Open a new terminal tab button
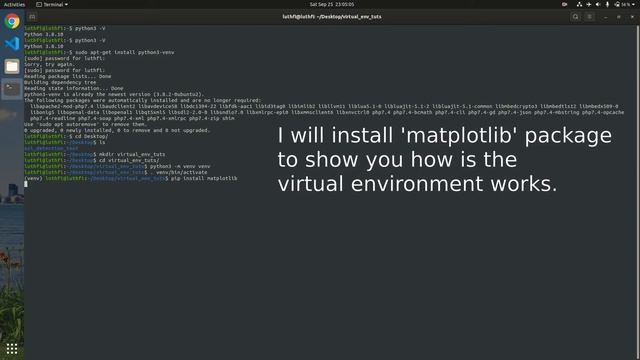 (32, 17)
